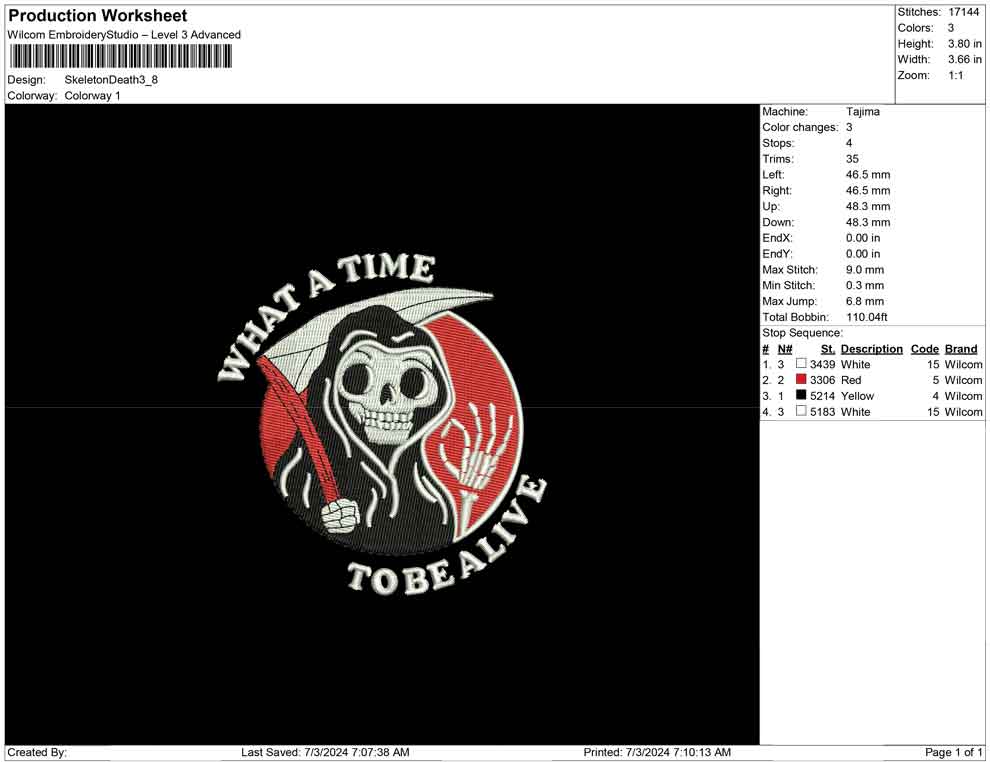This screenshot has height=762, width=990.
Task: Click the Page 1 of 1 footer text
Action: (x=954, y=752)
